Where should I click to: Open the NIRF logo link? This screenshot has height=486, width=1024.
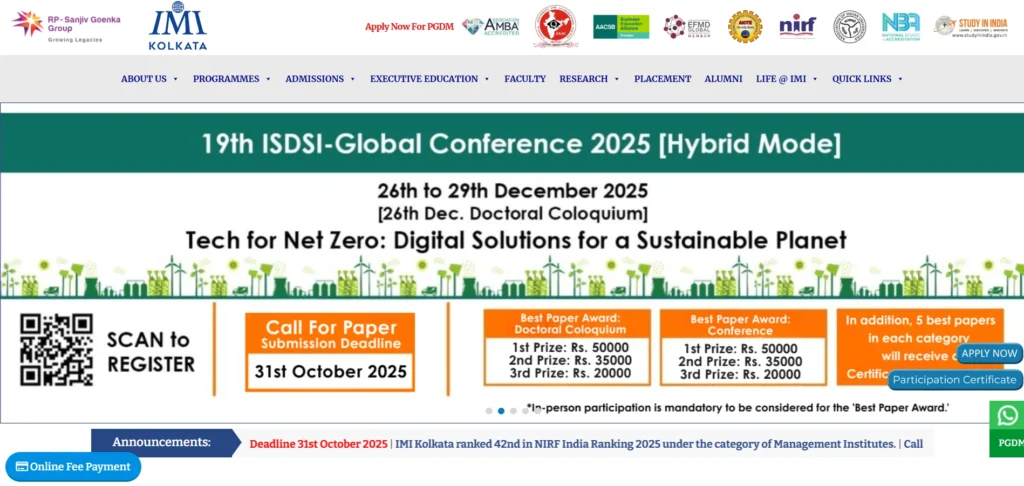click(797, 26)
